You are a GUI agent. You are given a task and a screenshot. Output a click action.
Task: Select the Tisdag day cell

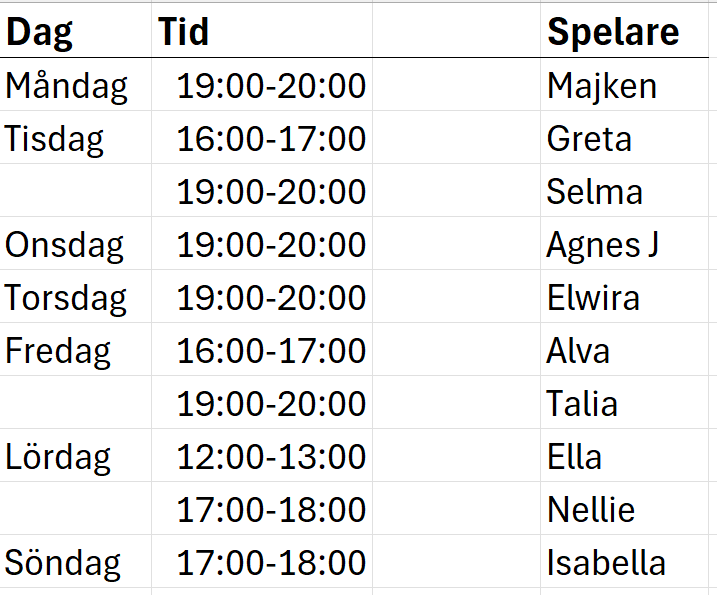(x=55, y=139)
